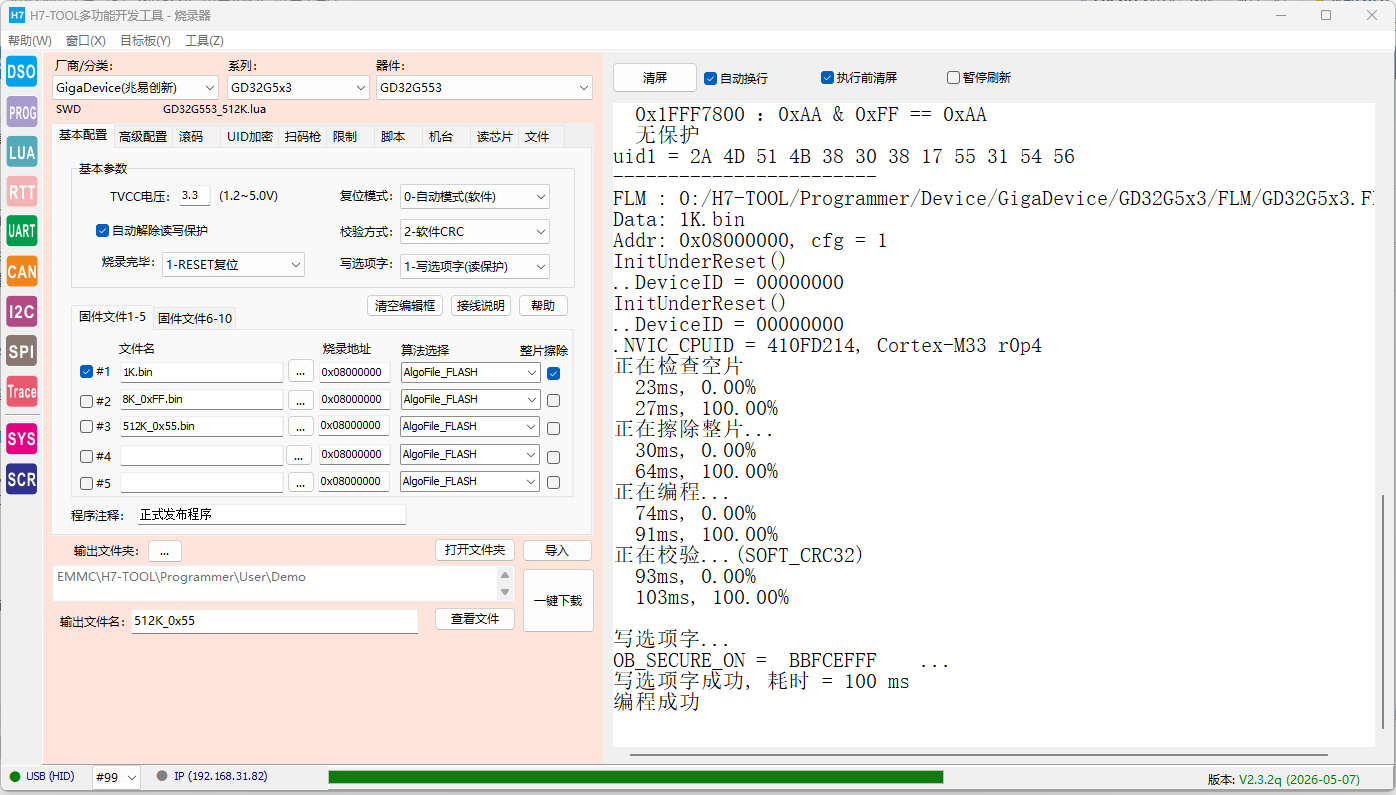The width and height of the screenshot is (1396, 795).
Task: Open the 写选项字 dropdown
Action: tap(474, 266)
